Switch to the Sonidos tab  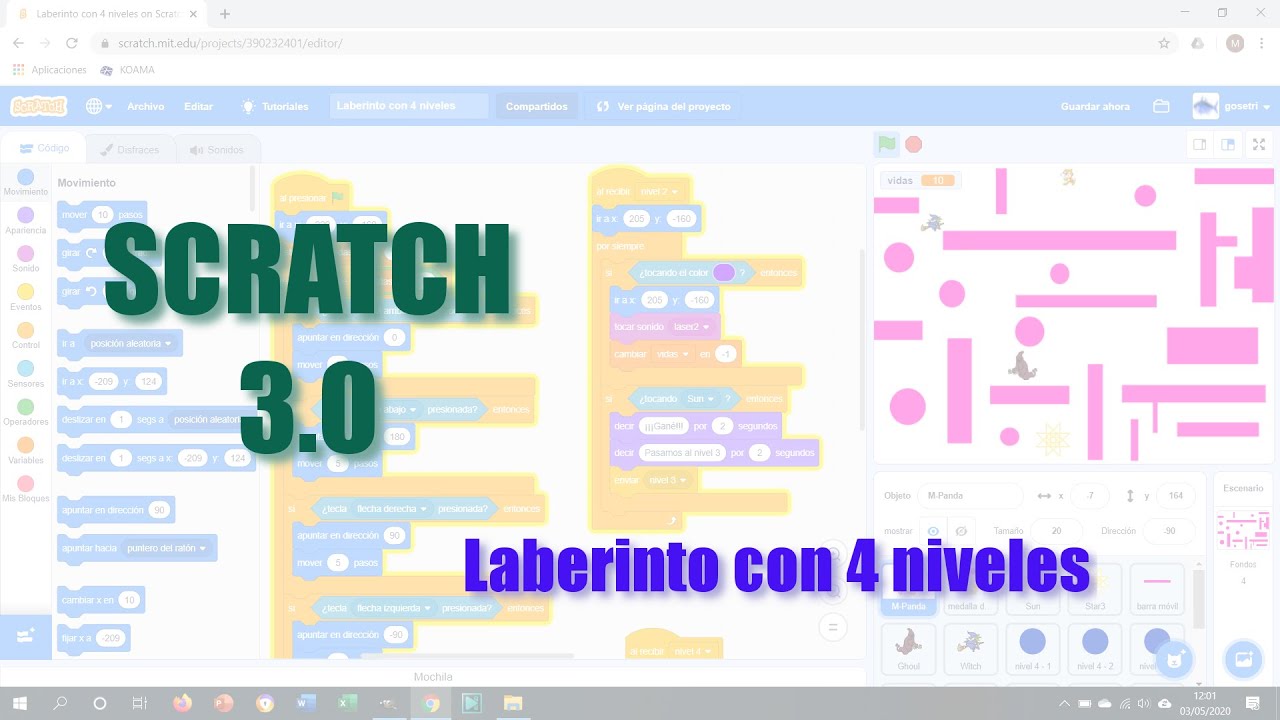[x=217, y=149]
